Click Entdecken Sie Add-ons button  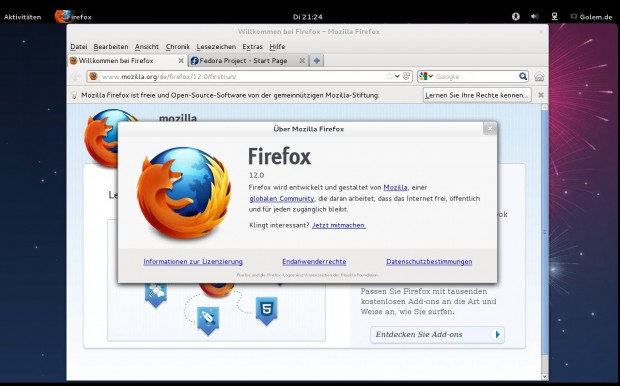point(437,335)
